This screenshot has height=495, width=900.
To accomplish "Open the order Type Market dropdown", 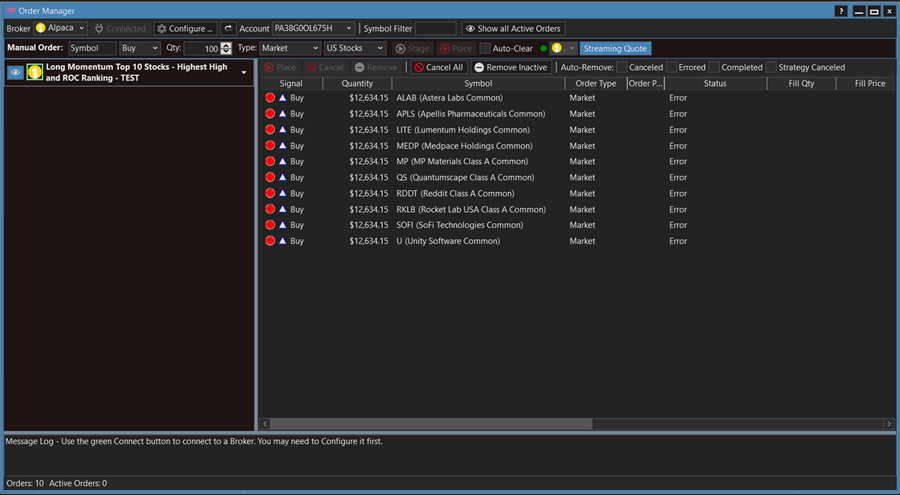I will [x=290, y=48].
